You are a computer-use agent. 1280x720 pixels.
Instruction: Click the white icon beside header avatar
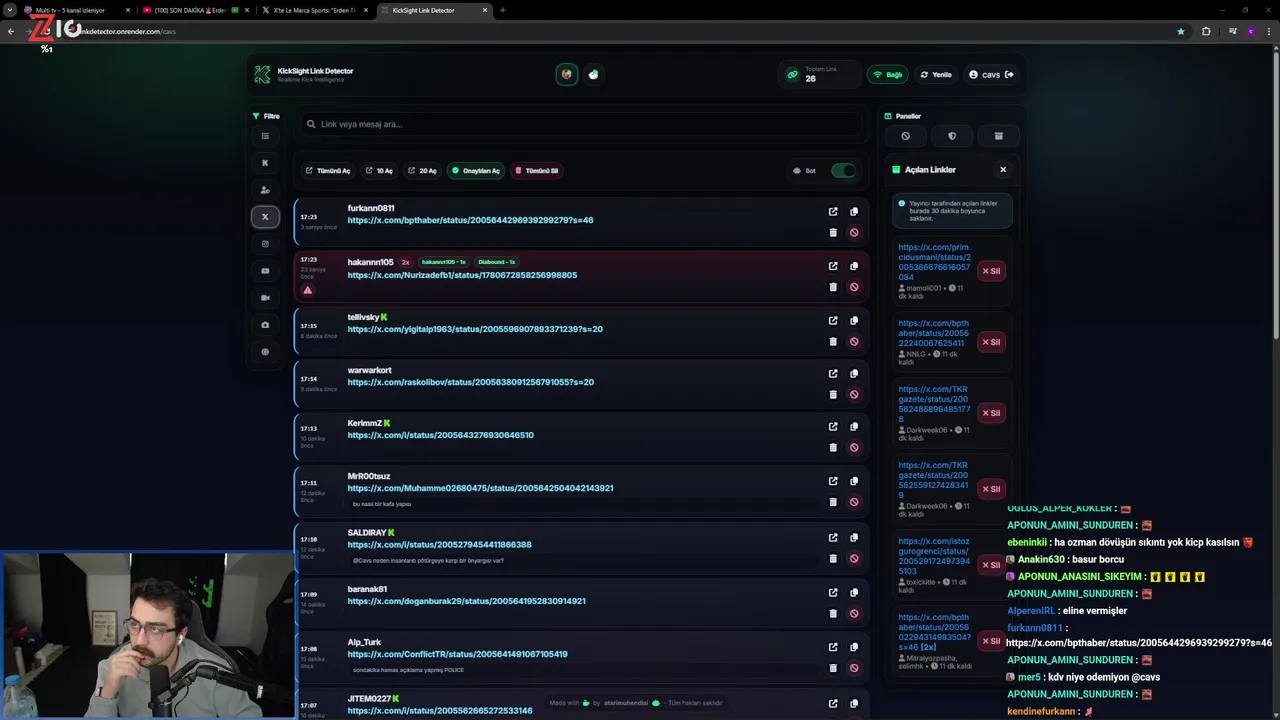click(x=594, y=74)
